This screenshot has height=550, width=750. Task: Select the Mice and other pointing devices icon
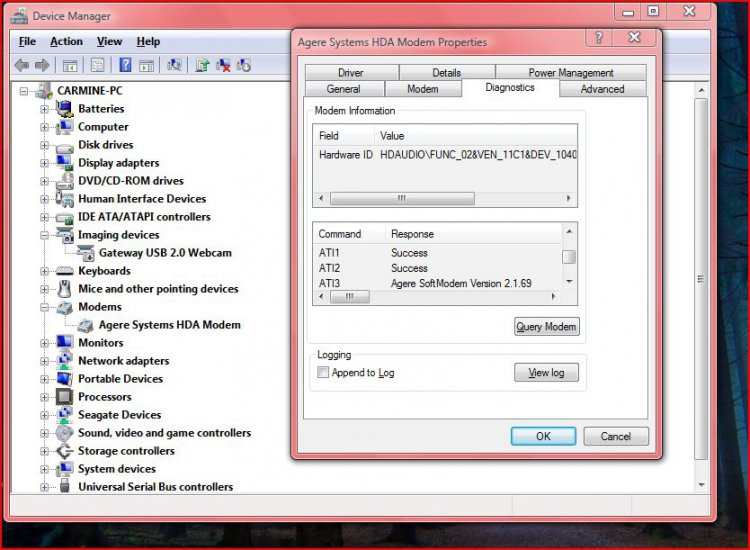pos(64,289)
